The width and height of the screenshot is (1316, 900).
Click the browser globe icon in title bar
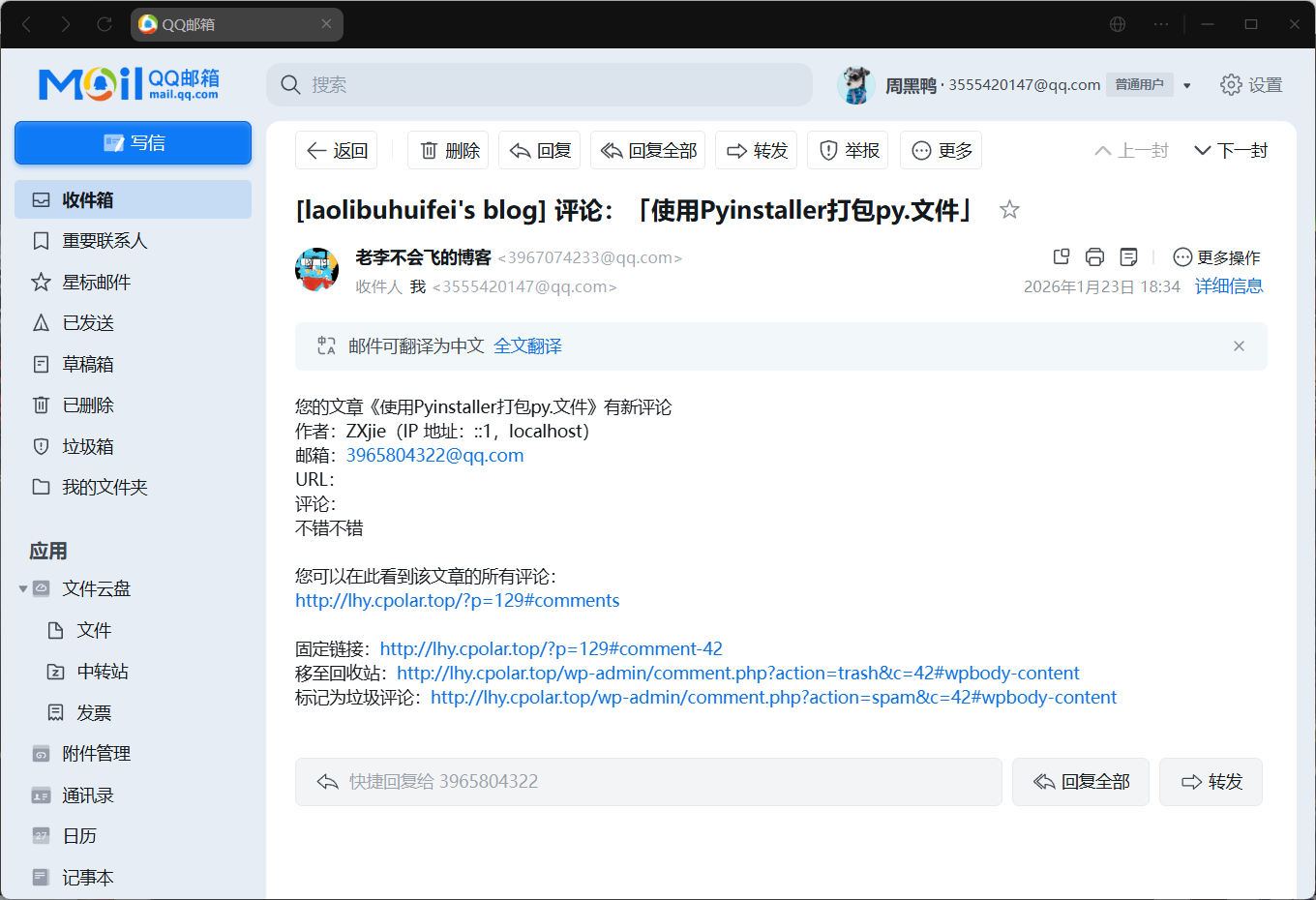pos(1118,24)
